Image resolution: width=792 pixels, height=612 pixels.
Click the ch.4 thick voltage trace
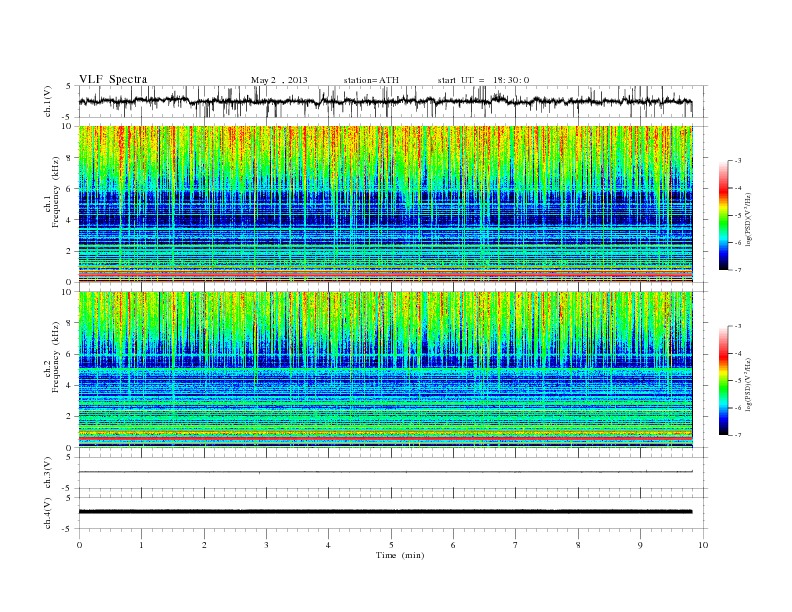point(385,512)
